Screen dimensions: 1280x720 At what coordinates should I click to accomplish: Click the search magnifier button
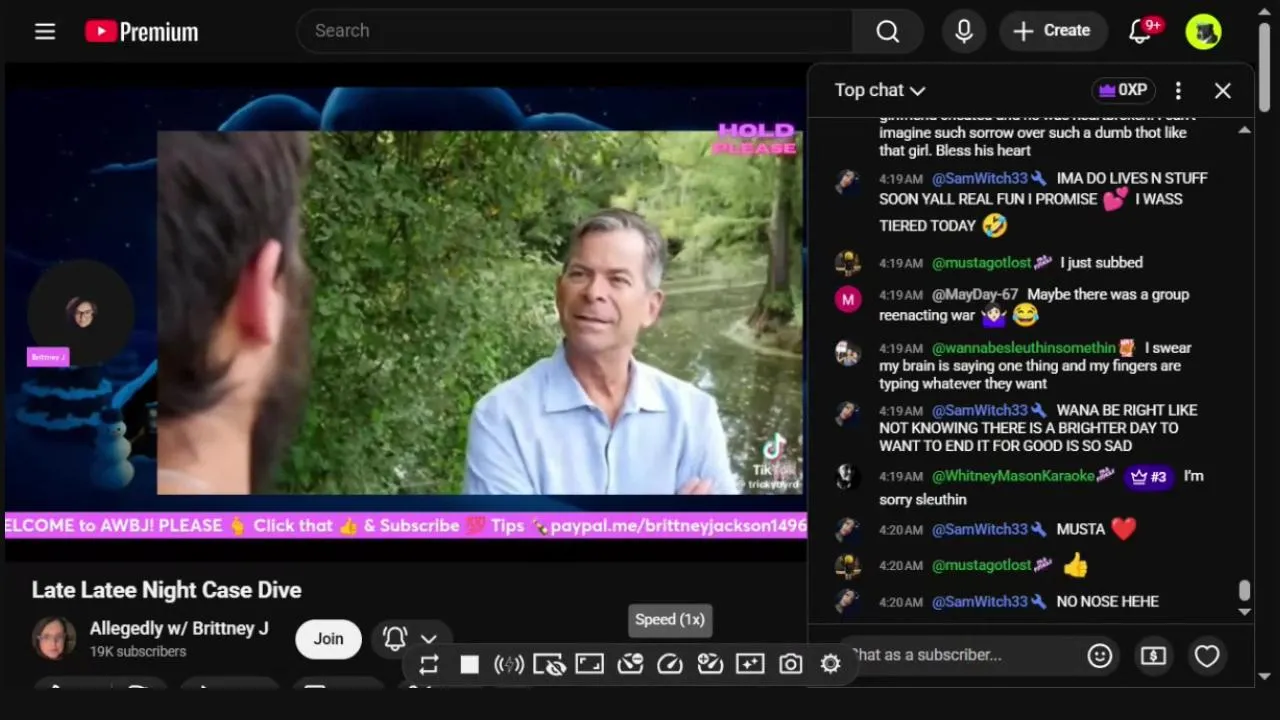pos(888,31)
